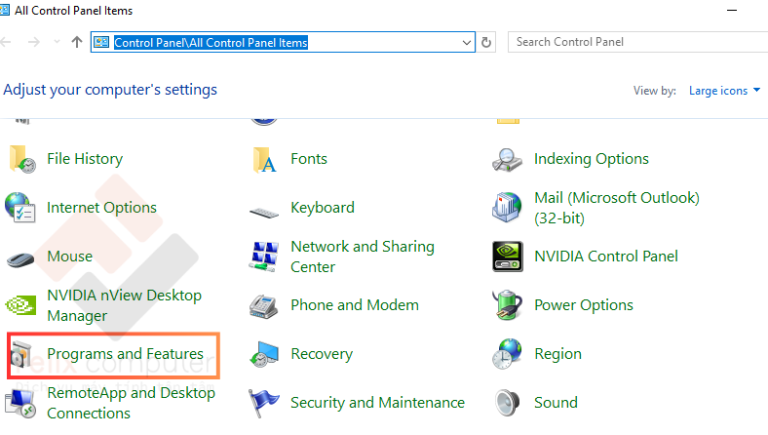Screen dimensions: 768x435
Task: Click the Internet Options globe icon
Action: point(20,208)
